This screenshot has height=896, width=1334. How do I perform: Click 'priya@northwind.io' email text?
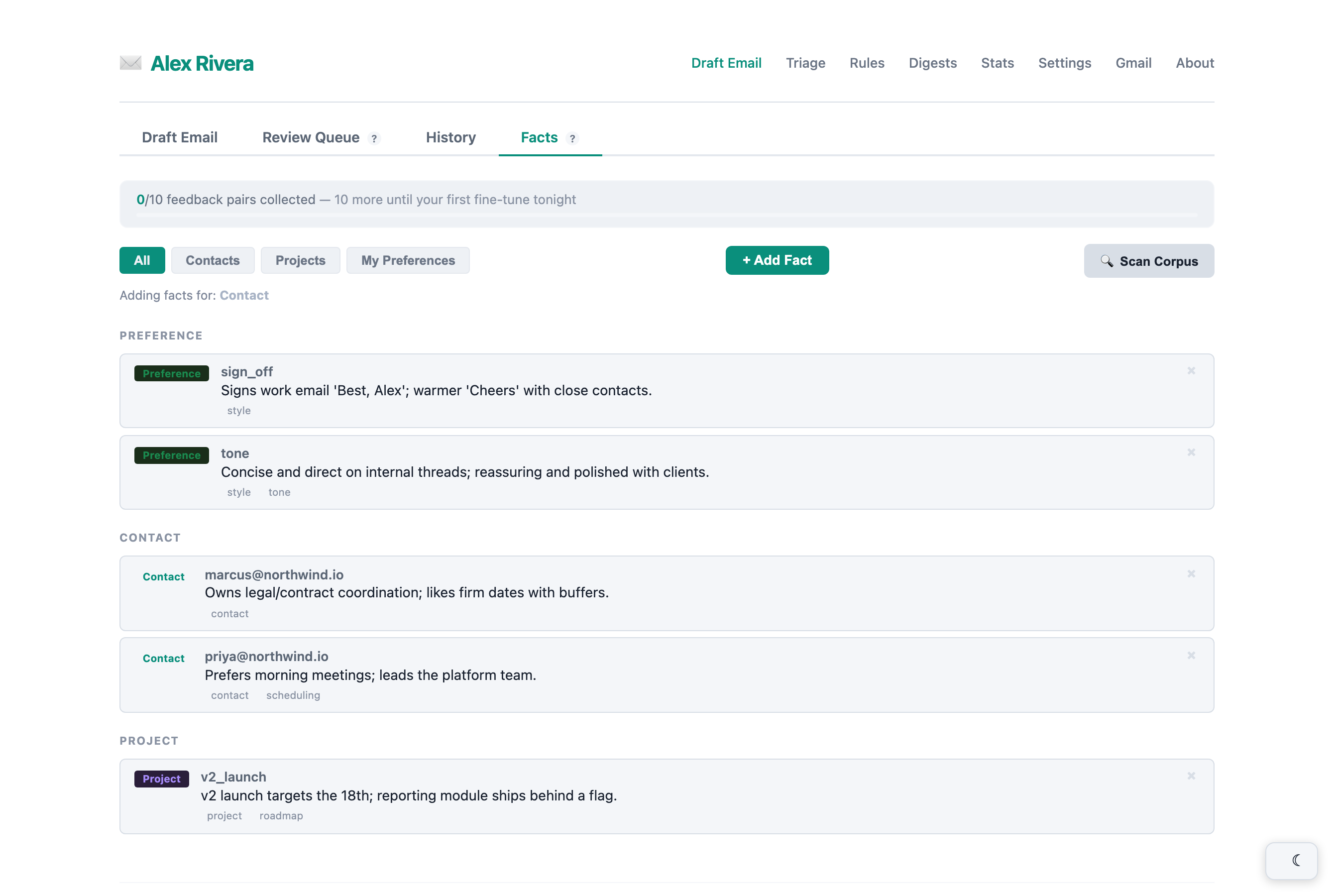266,657
